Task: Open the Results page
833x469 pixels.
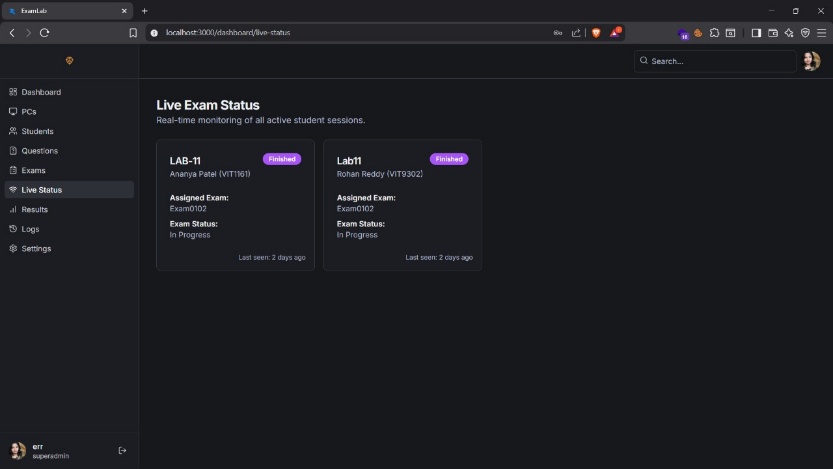Action: coord(69,209)
